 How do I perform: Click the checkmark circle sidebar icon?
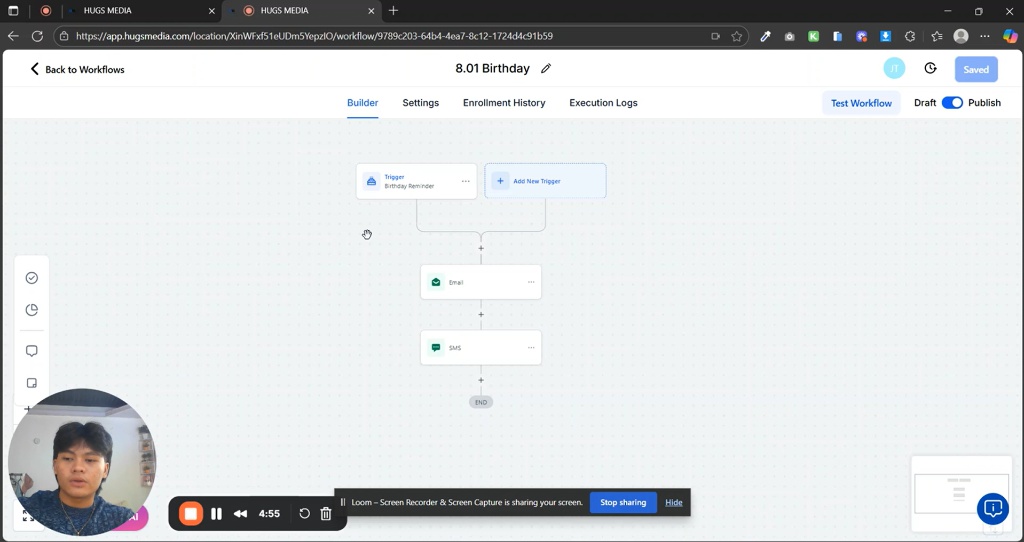tap(31, 278)
